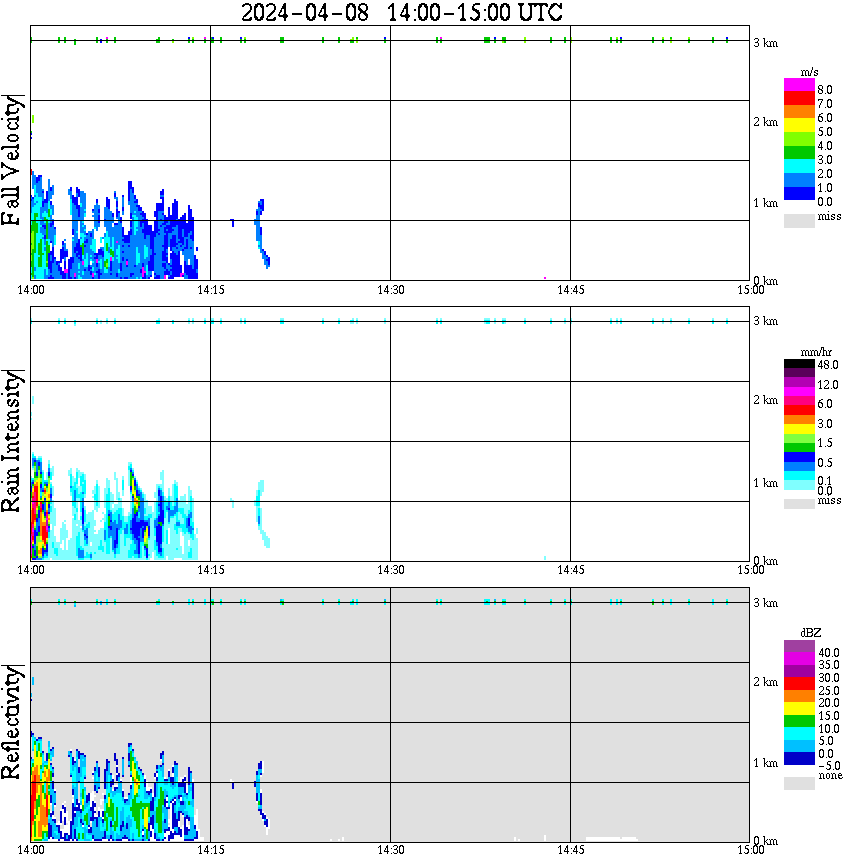Click the magenta 8.0 m/s velocity swatch
This screenshot has width=850, height=868.
pyautogui.click(x=799, y=85)
